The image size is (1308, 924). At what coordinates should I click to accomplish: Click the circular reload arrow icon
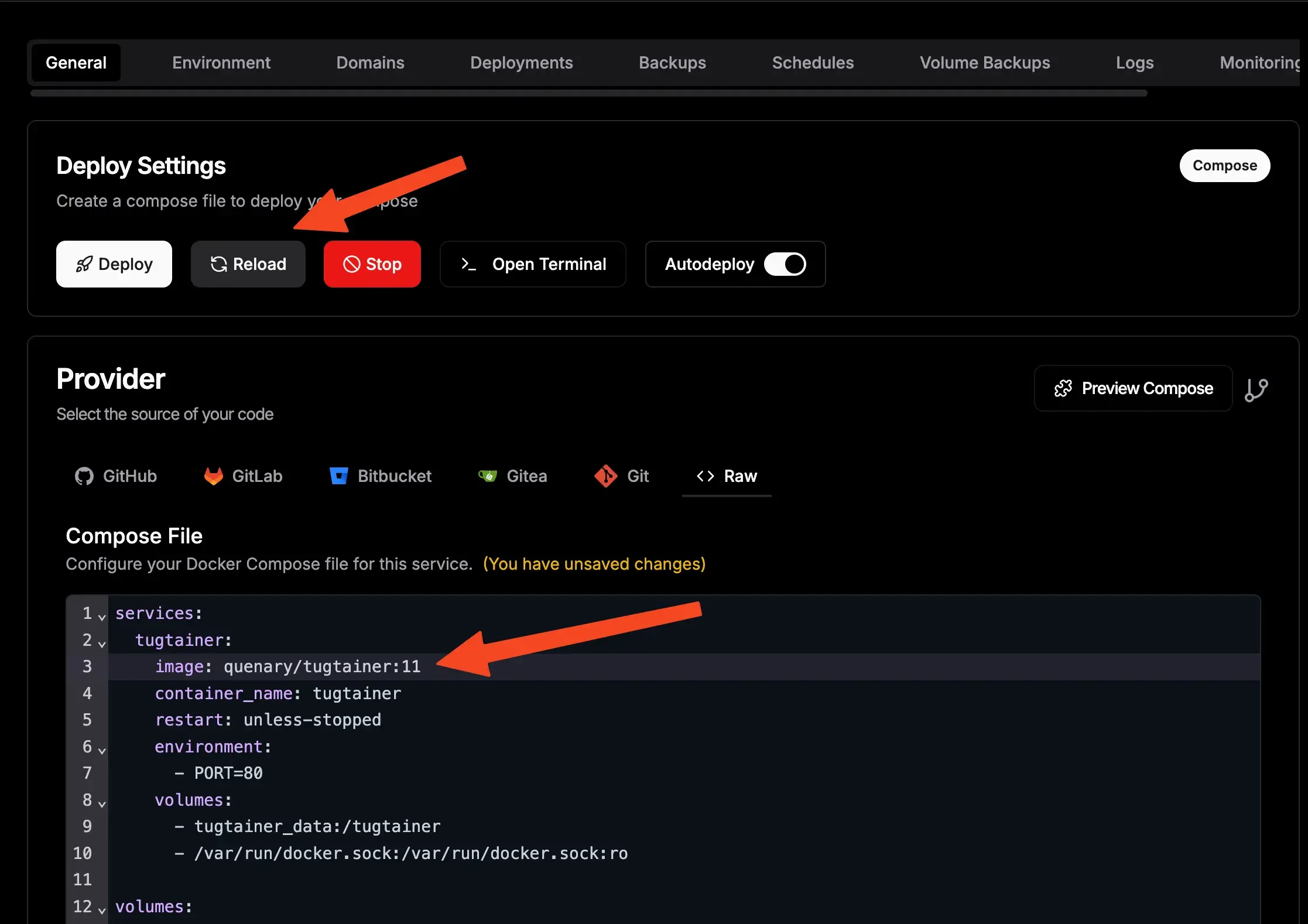click(x=218, y=264)
